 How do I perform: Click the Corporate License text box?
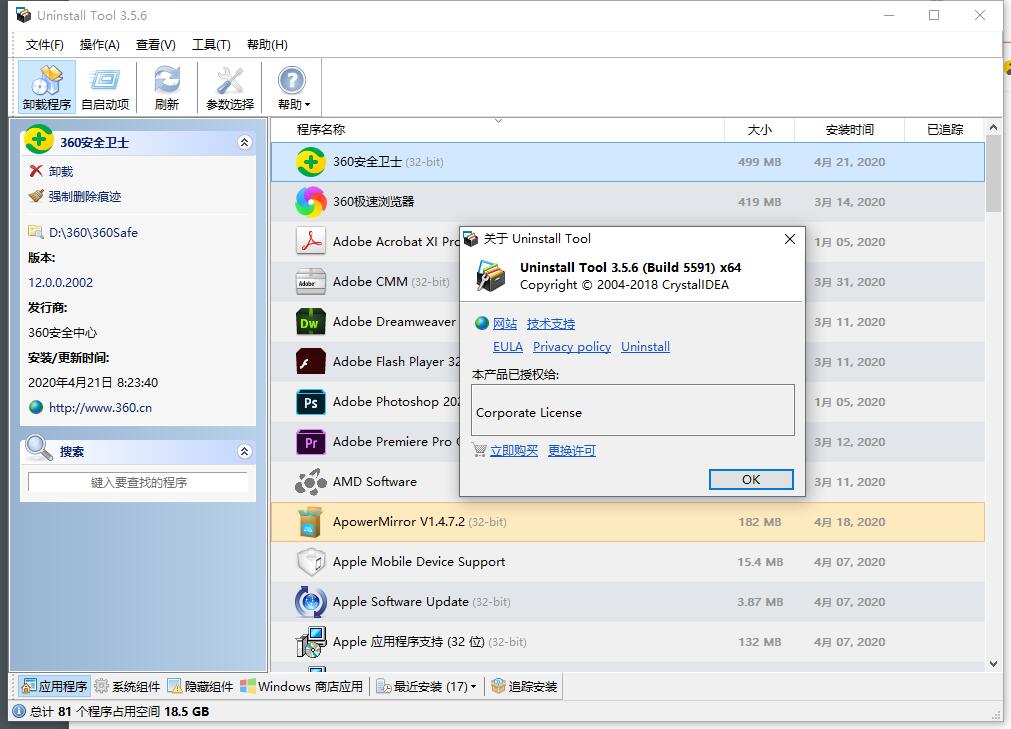[633, 411]
